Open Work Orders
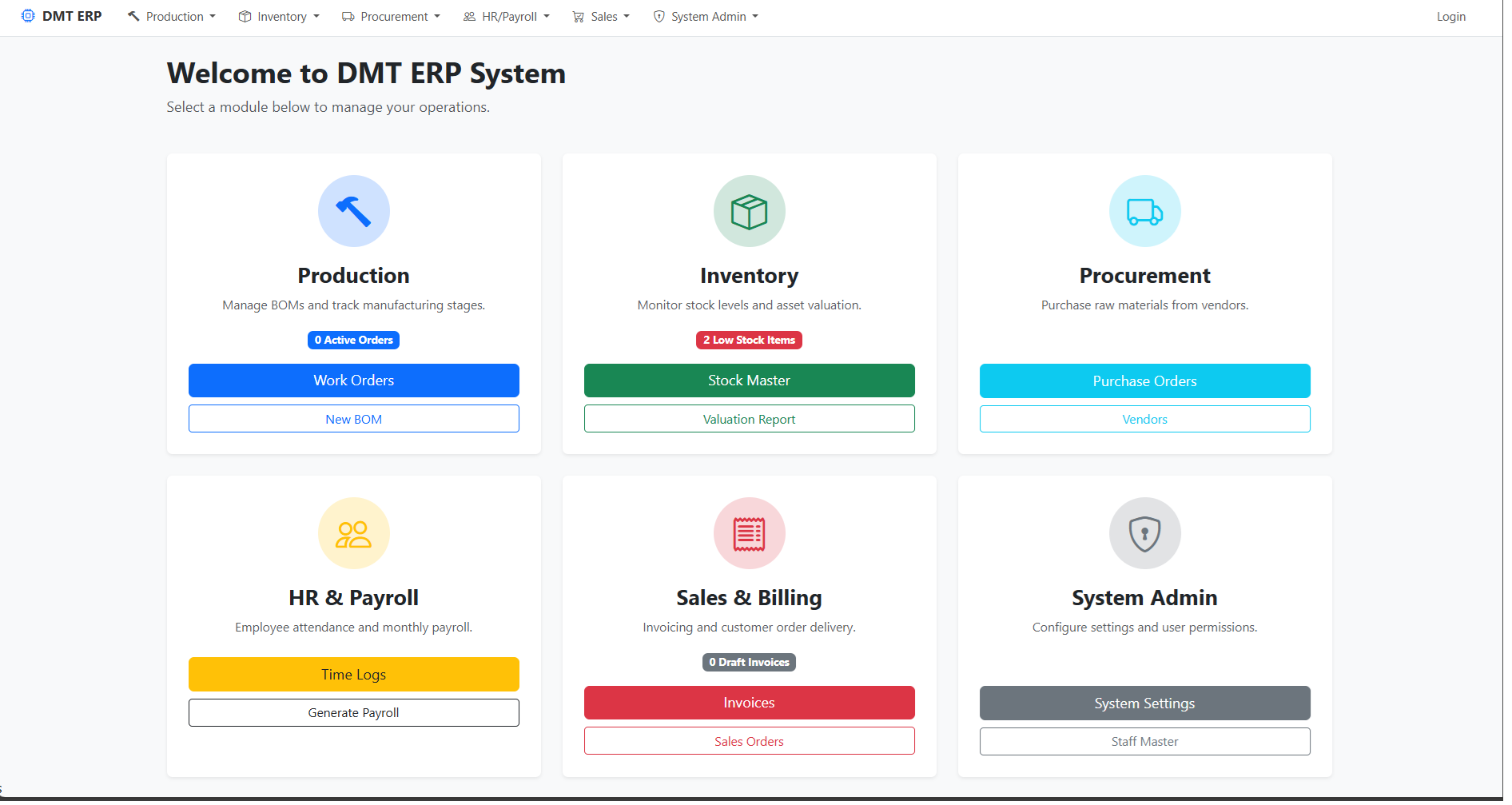This screenshot has width=1512, height=805. point(353,381)
